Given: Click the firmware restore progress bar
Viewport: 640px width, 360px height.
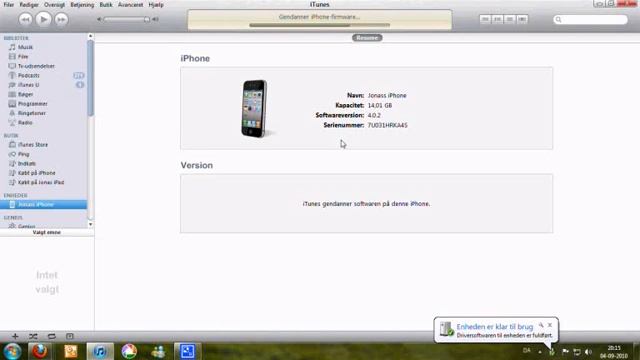Looking at the screenshot, I should (x=320, y=25).
